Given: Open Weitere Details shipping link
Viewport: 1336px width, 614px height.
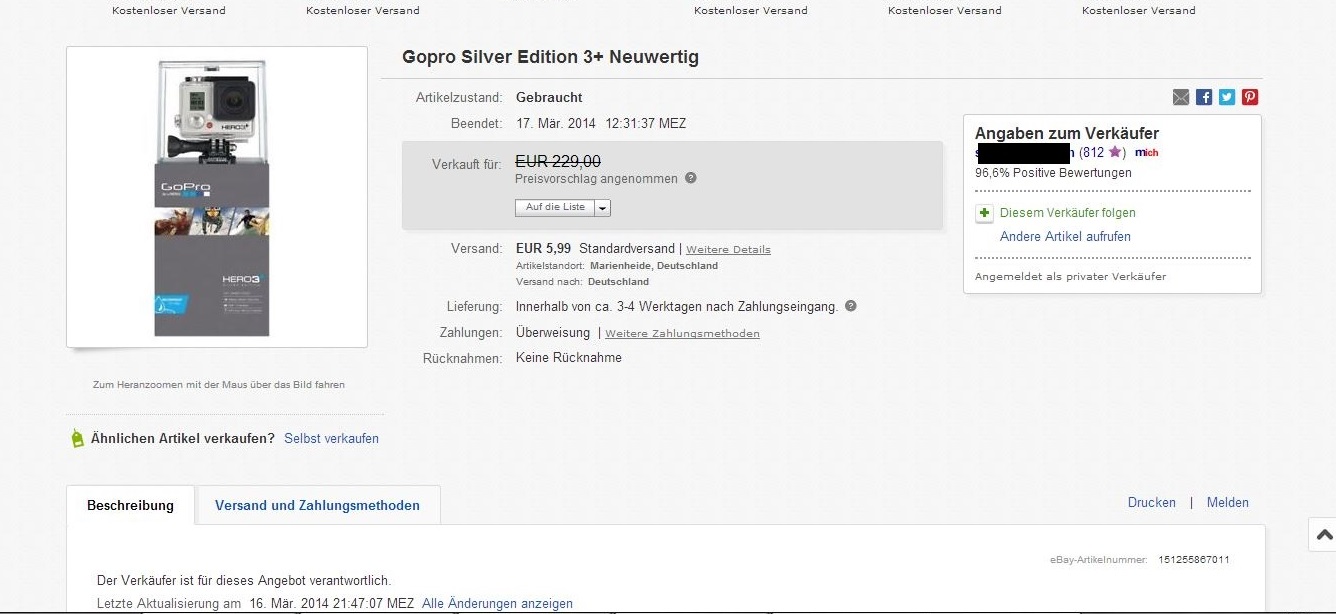Looking at the screenshot, I should tap(728, 249).
